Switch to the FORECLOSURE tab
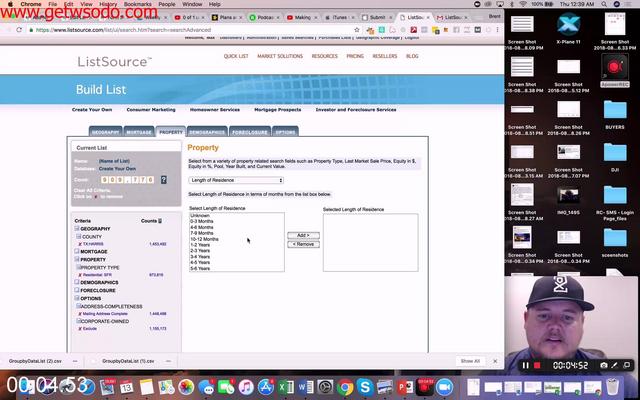640x400 pixels. point(250,131)
